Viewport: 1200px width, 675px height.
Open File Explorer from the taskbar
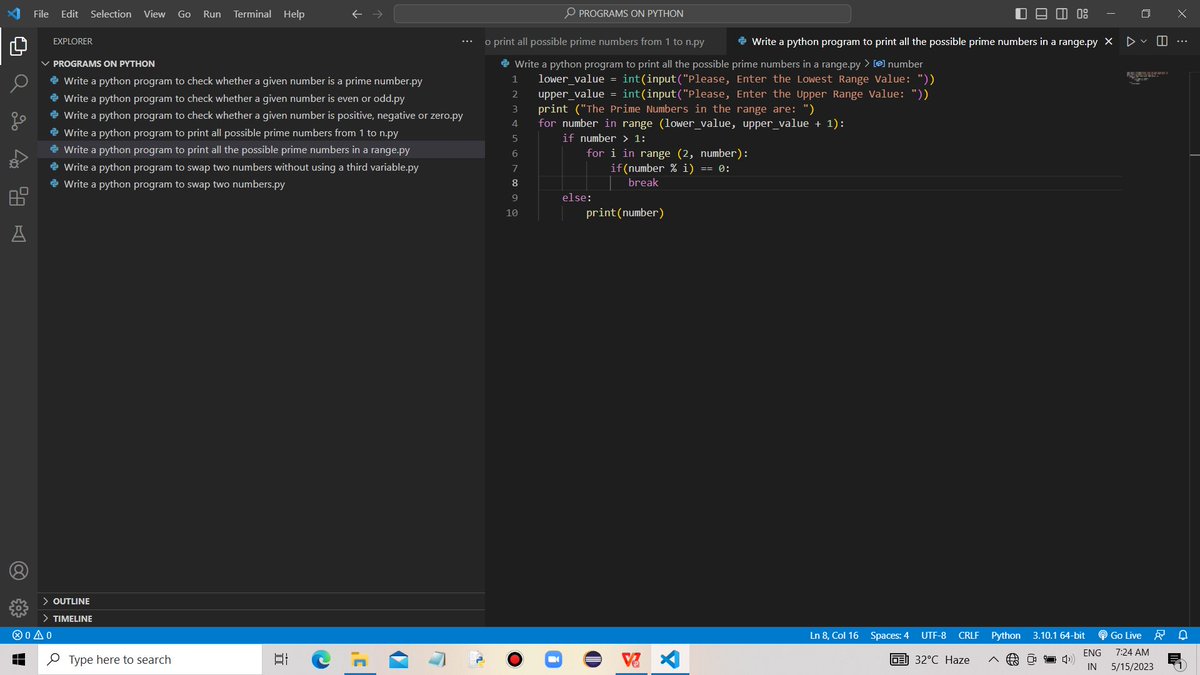(359, 659)
